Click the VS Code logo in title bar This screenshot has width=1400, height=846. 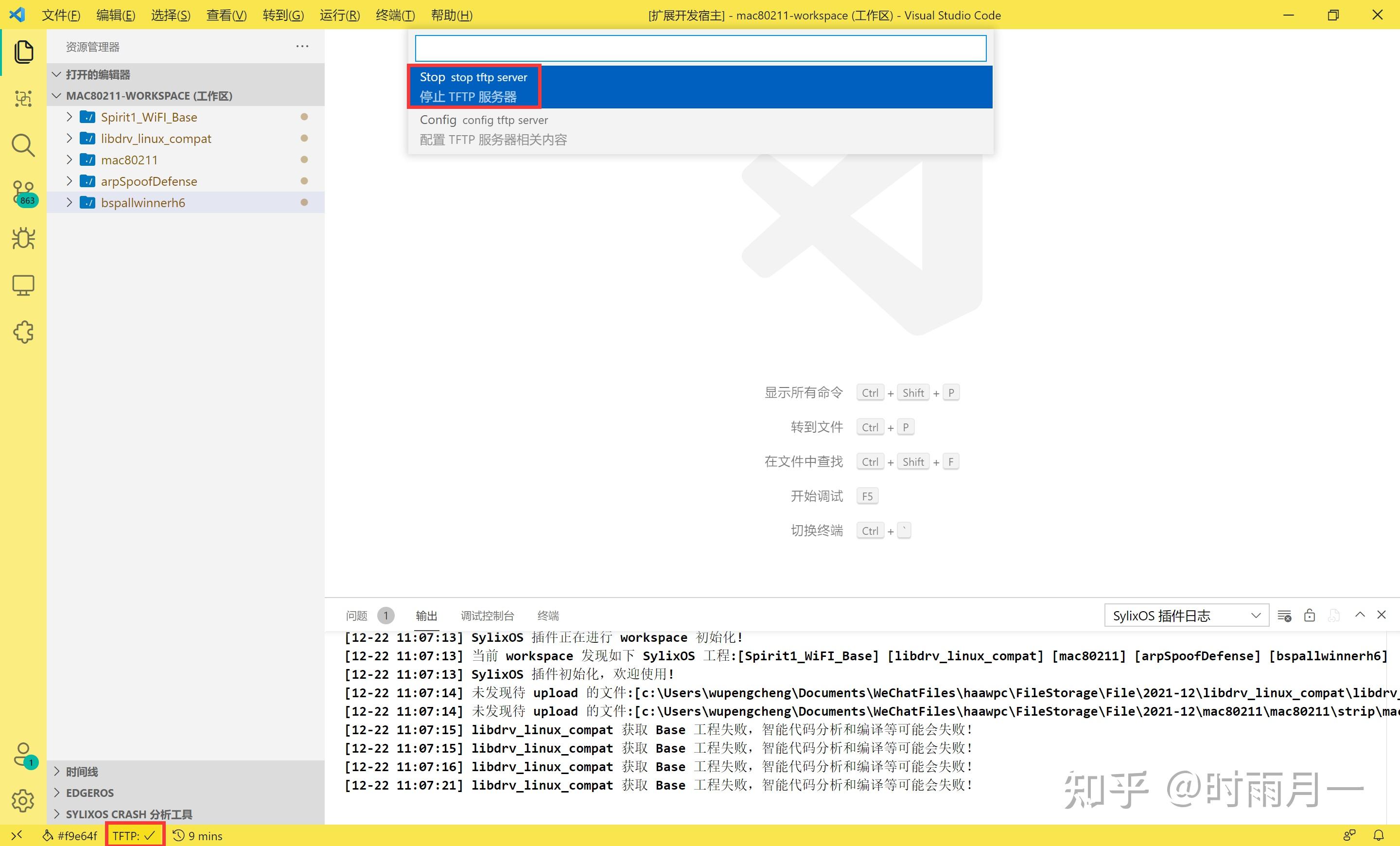(17, 14)
